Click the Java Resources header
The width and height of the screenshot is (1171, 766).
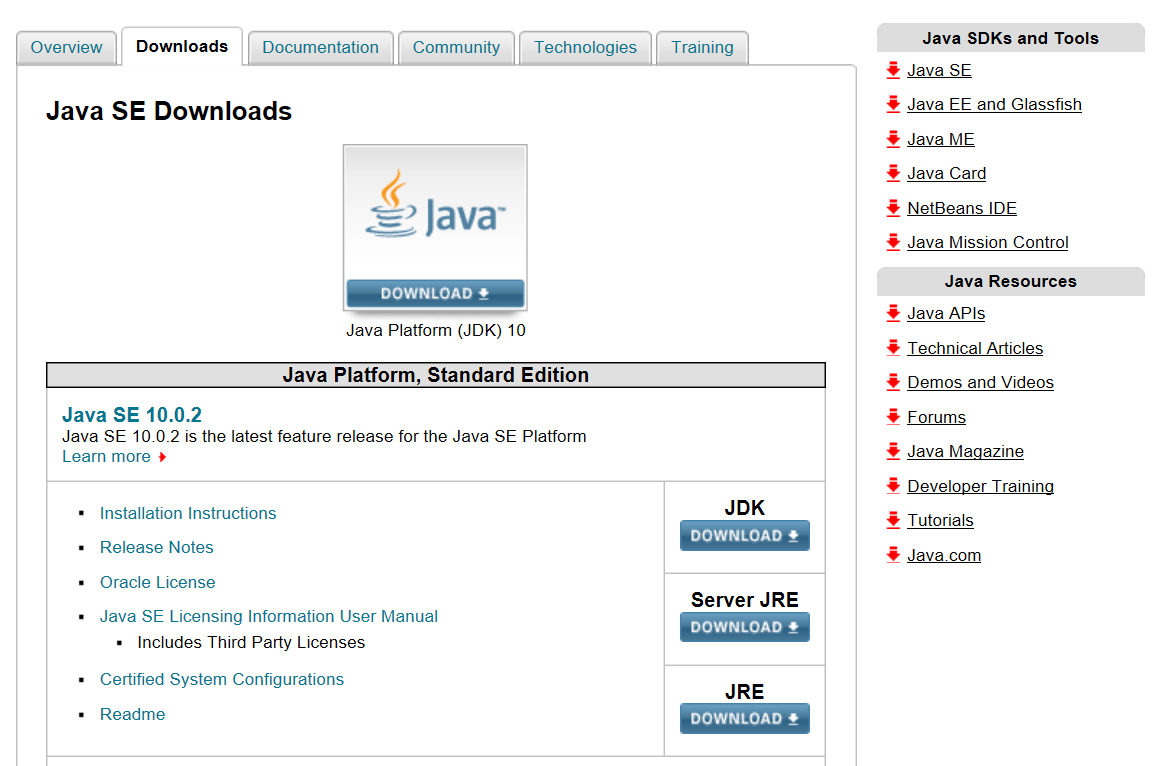1010,281
